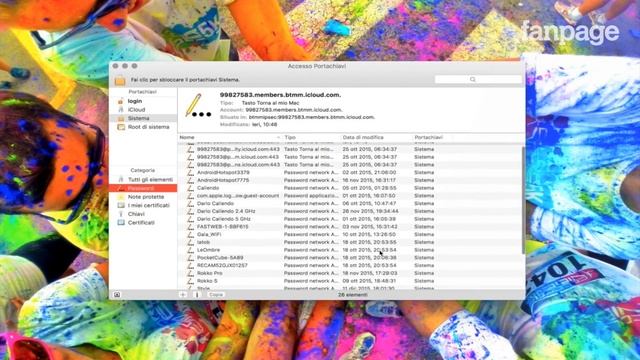The height and width of the screenshot is (360, 640).
Task: Toggle keychain list view button at bottom-left
Action: (x=117, y=294)
